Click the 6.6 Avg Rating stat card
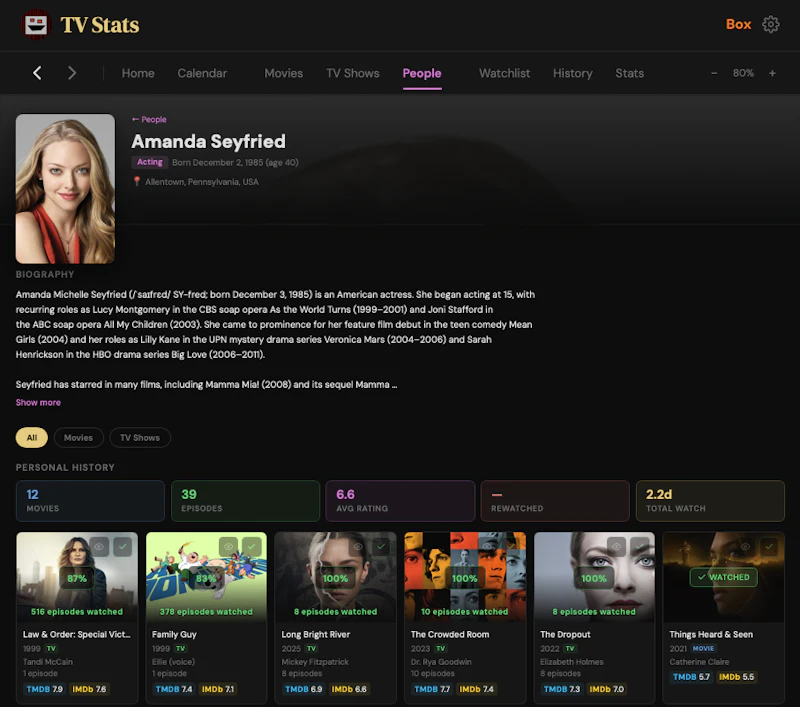800x707 pixels. [401, 501]
